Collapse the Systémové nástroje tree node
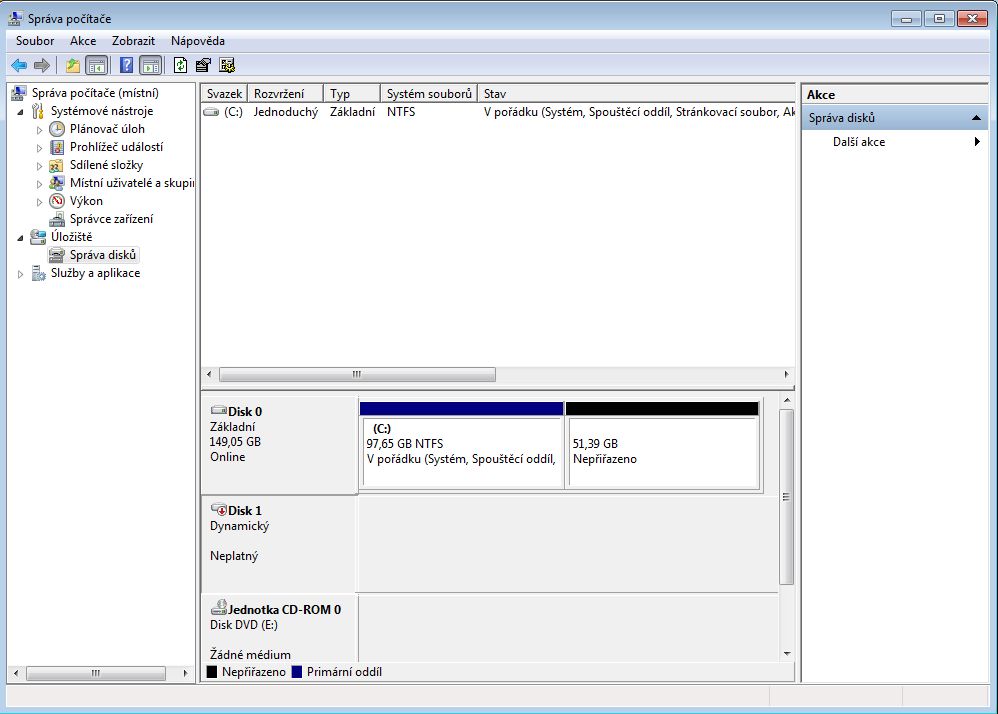Image resolution: width=998 pixels, height=714 pixels. click(21, 111)
